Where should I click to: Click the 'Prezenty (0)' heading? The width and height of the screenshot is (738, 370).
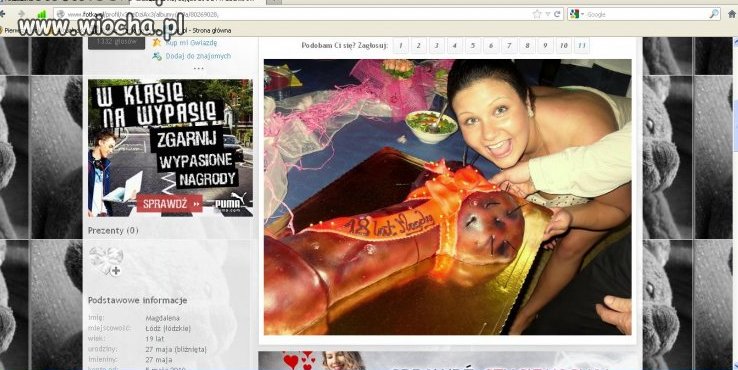[113, 231]
